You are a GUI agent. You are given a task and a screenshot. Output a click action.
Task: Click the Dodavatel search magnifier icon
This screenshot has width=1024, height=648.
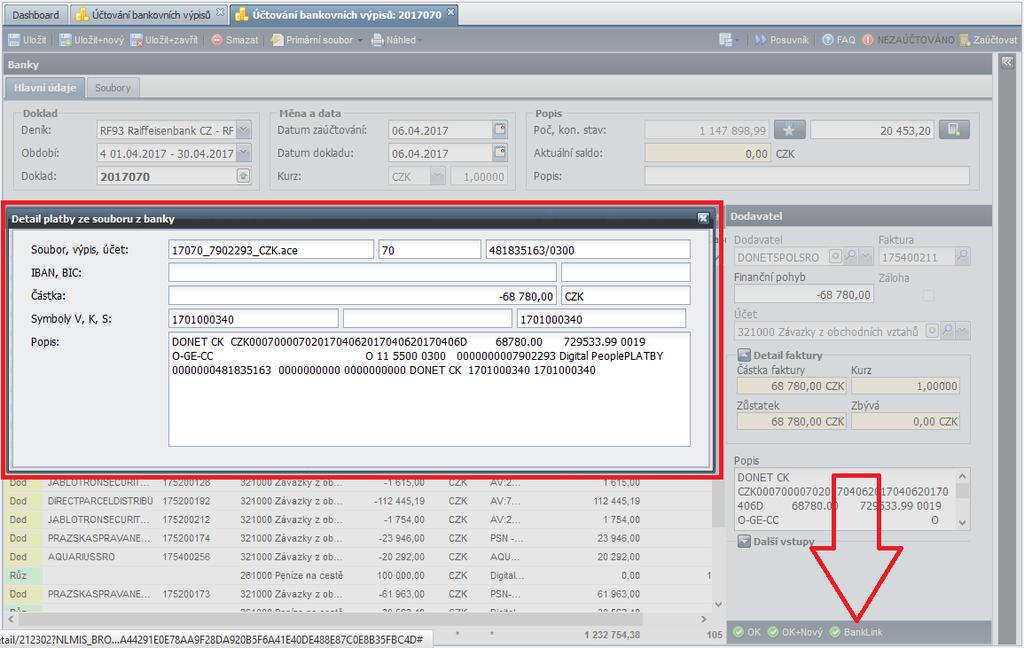[x=850, y=257]
